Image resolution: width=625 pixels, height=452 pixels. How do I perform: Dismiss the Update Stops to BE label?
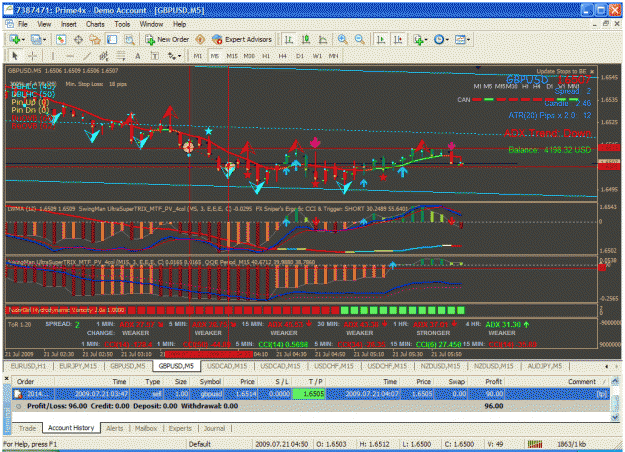click(x=592, y=72)
